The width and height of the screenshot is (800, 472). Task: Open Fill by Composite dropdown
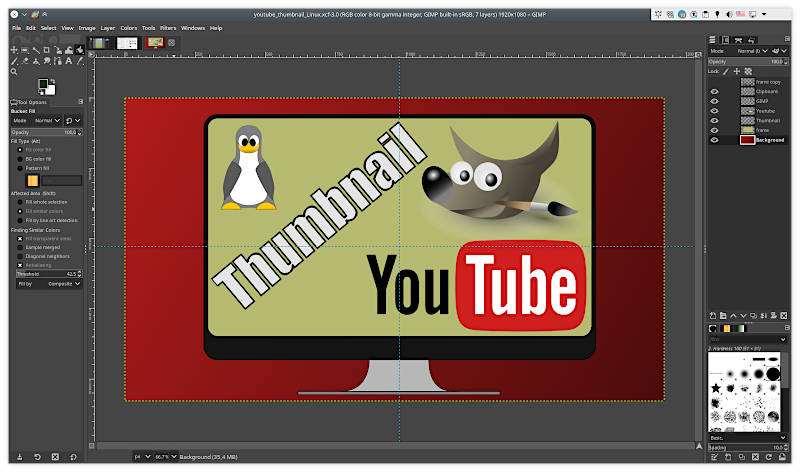click(48, 284)
